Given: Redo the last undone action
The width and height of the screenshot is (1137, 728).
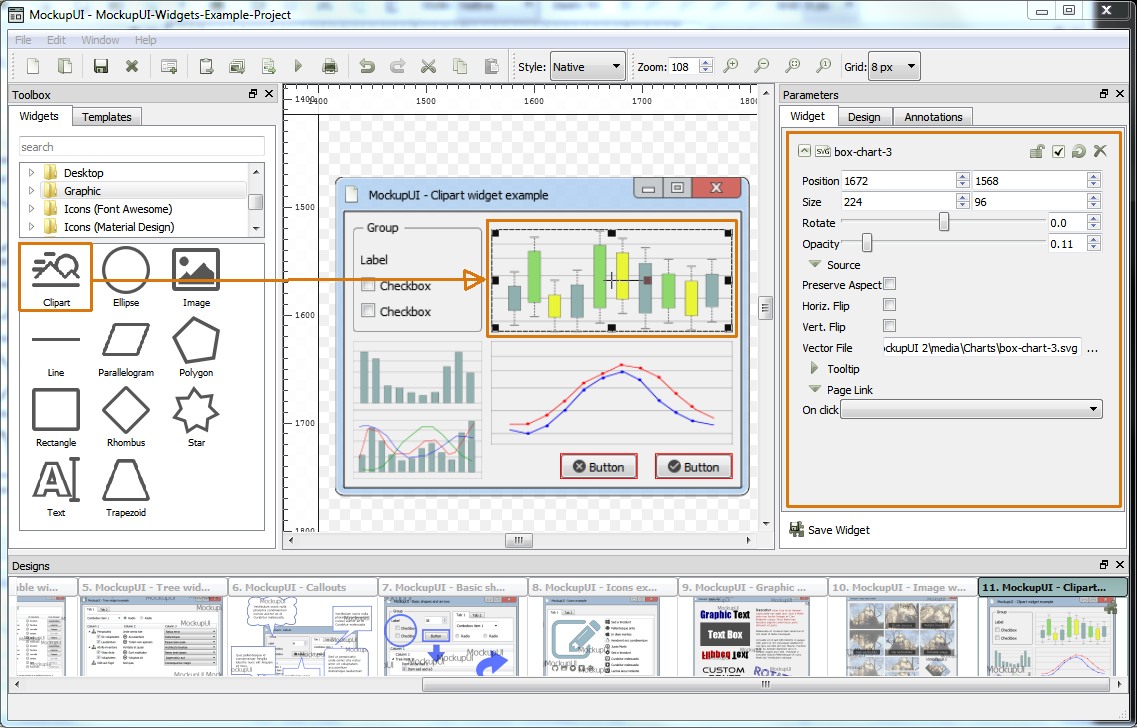Looking at the screenshot, I should (397, 67).
